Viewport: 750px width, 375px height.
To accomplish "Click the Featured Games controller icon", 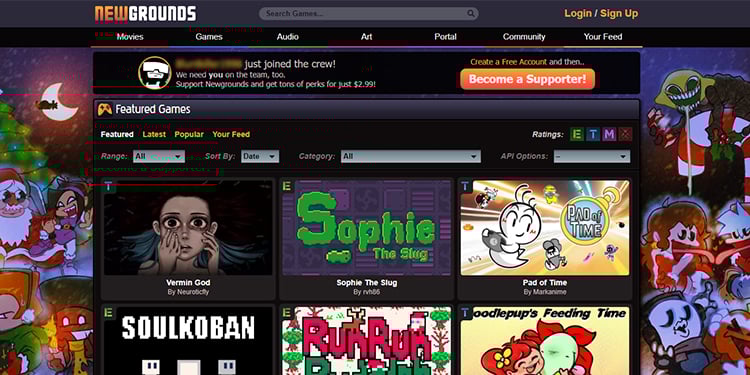I will (x=105, y=109).
